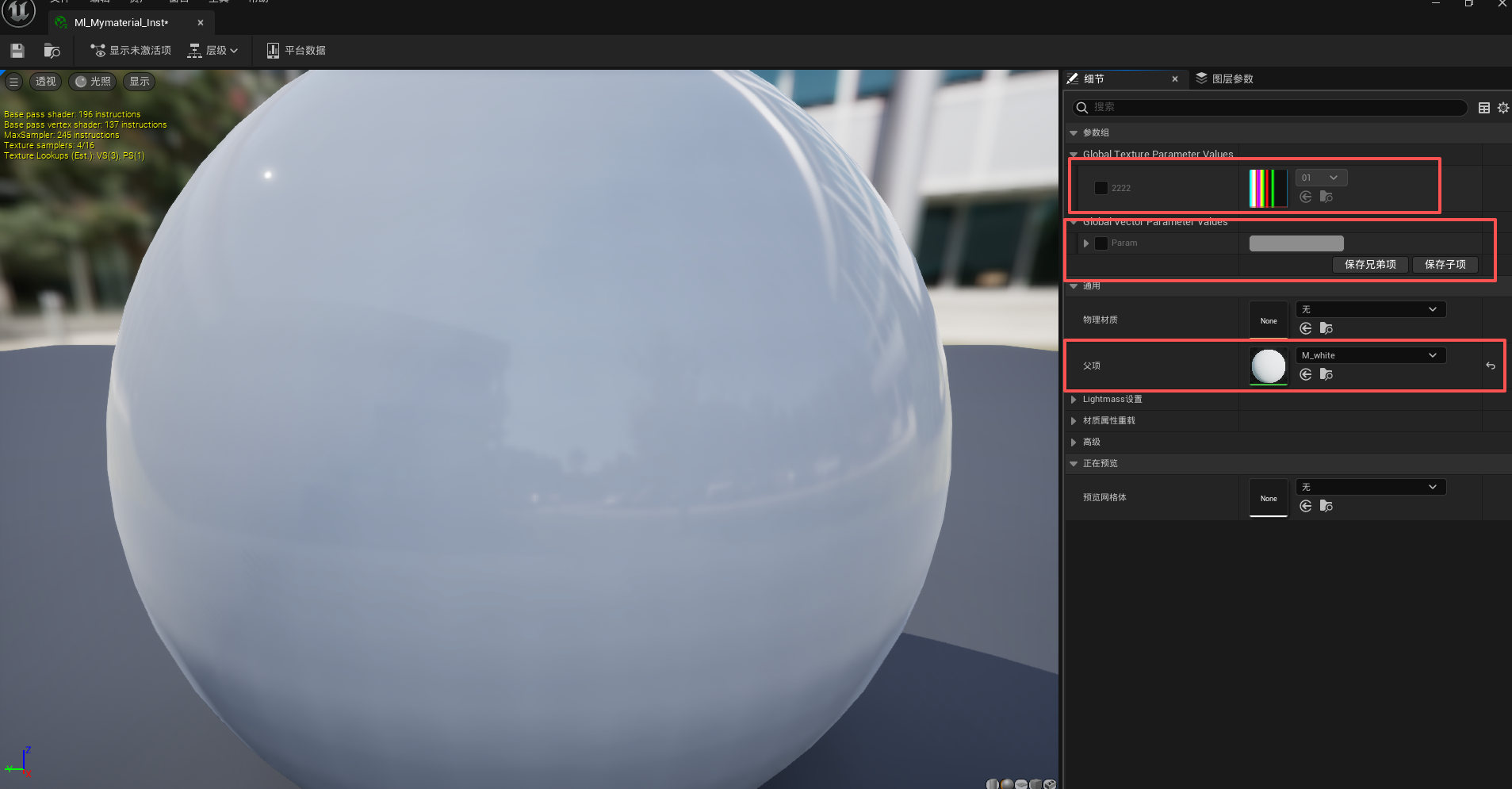The width and height of the screenshot is (1512, 789).
Task: Browse to 物理材质 asset in content browser
Action: point(1326,328)
